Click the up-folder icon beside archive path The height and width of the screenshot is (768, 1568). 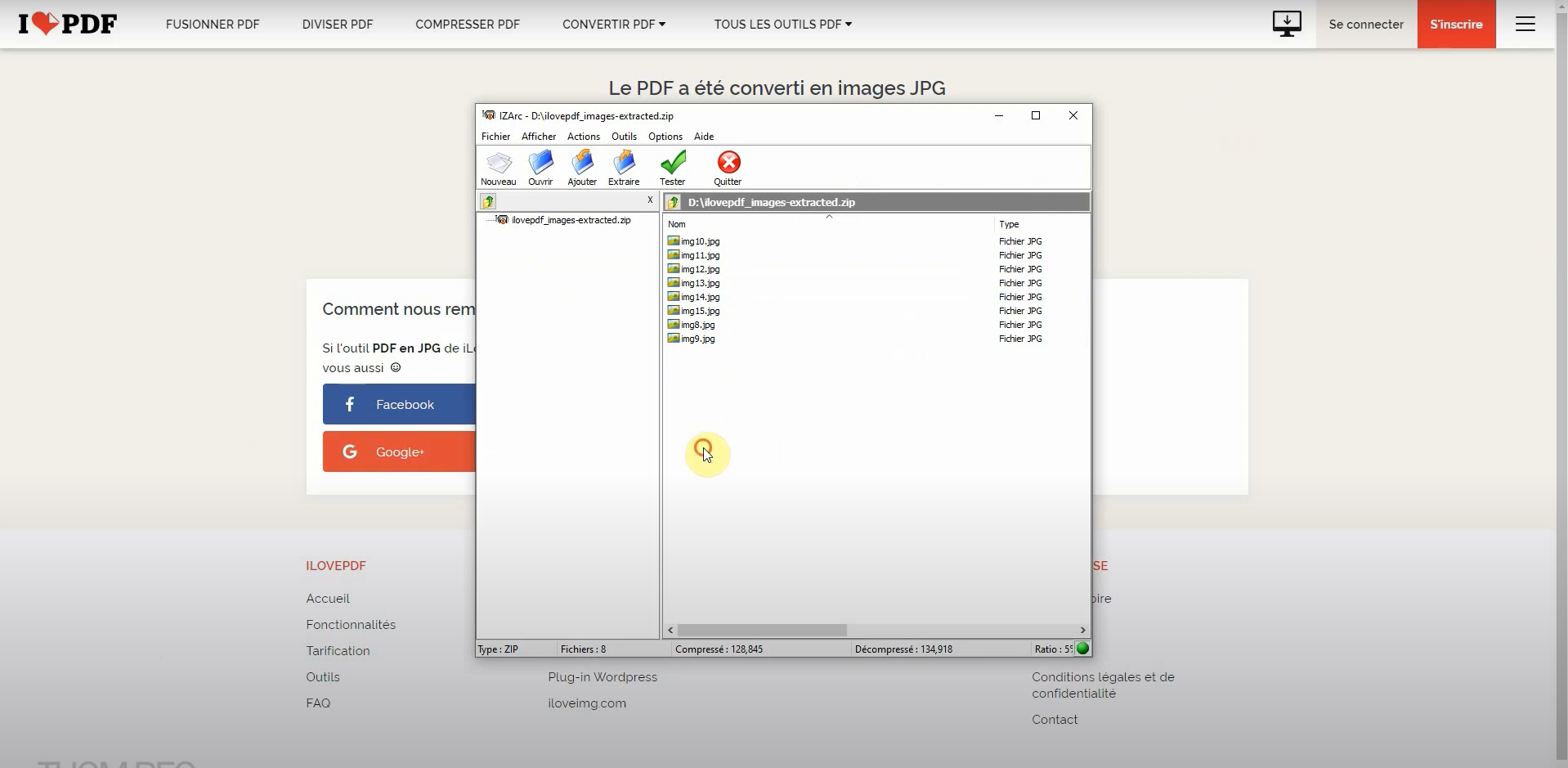coord(673,202)
